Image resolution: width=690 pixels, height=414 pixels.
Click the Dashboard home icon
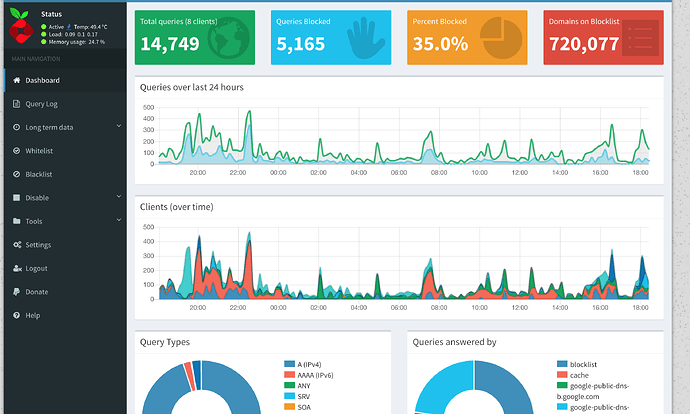coord(17,80)
